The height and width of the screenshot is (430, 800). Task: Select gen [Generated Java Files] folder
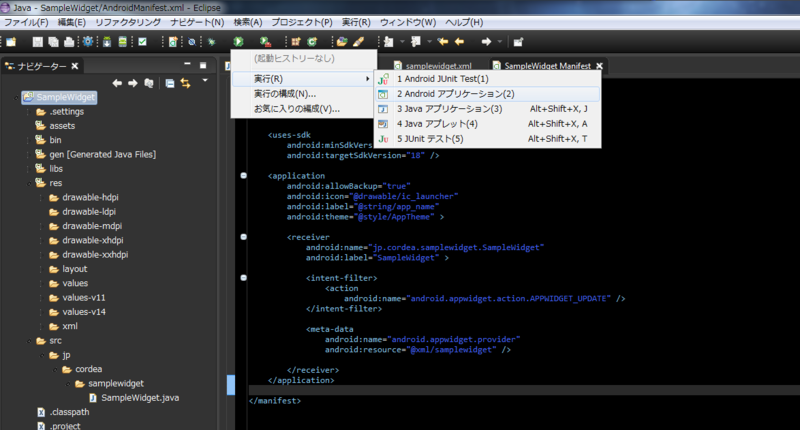pos(96,155)
